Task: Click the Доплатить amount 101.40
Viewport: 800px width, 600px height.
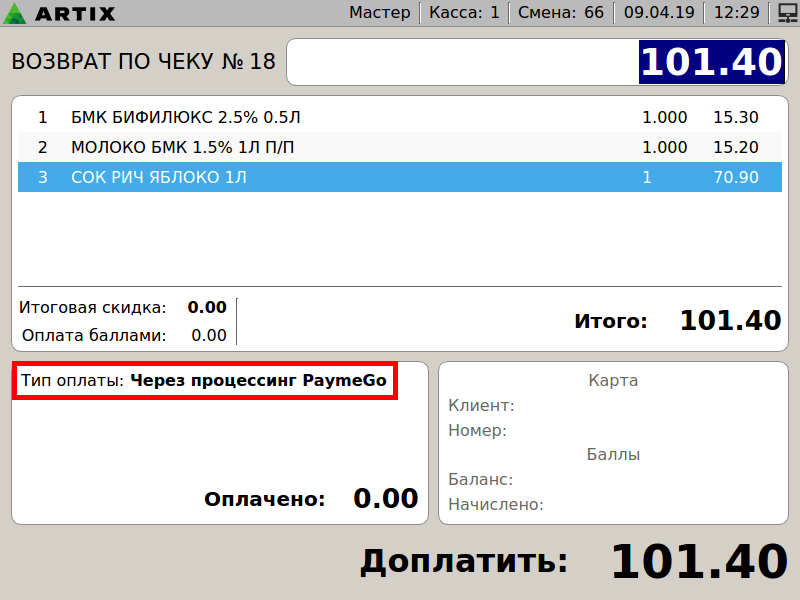Action: click(698, 561)
